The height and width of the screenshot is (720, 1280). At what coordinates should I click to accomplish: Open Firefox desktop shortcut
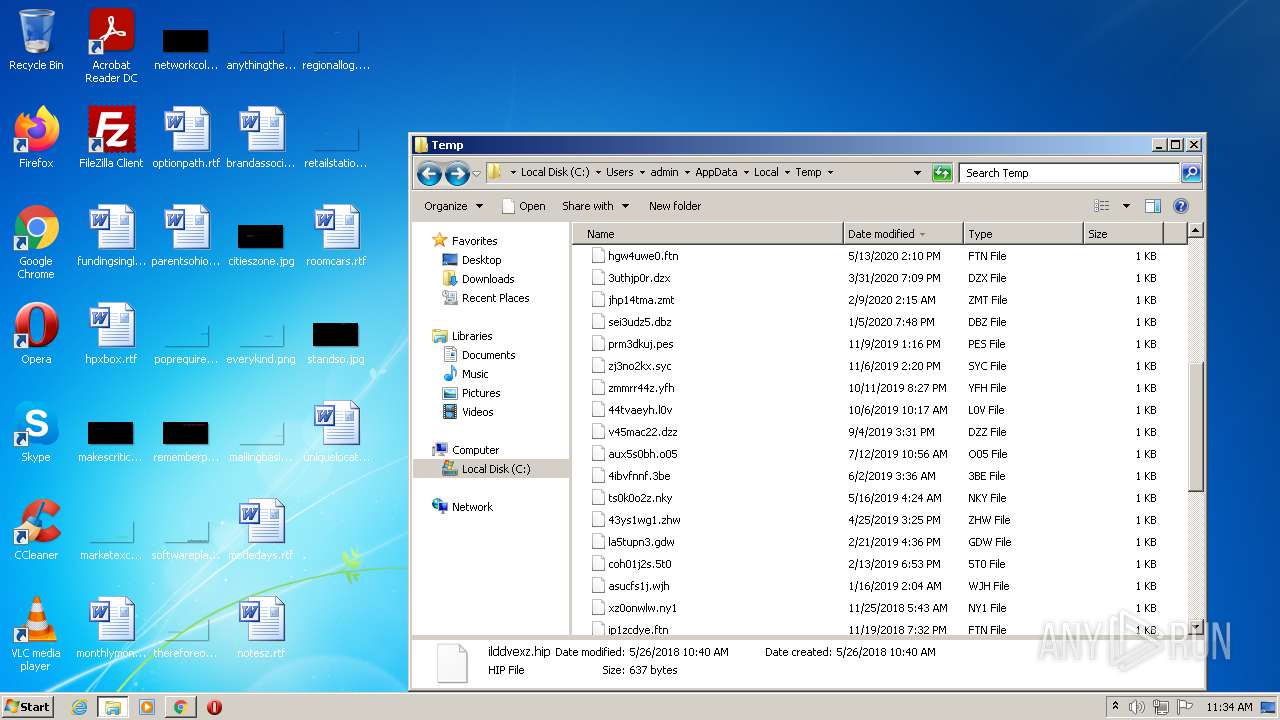(36, 138)
